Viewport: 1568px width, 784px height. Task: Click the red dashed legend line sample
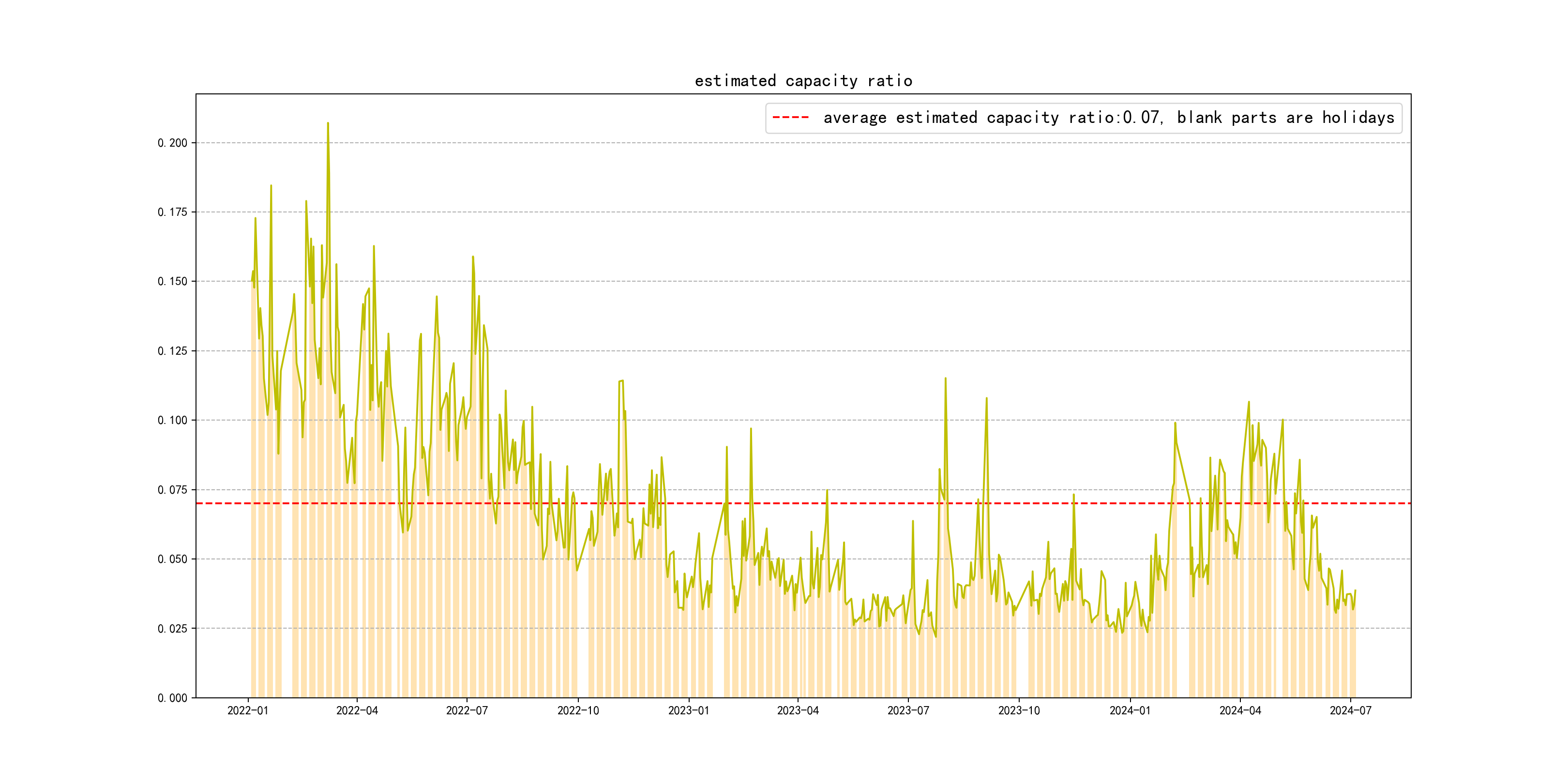tap(790, 118)
